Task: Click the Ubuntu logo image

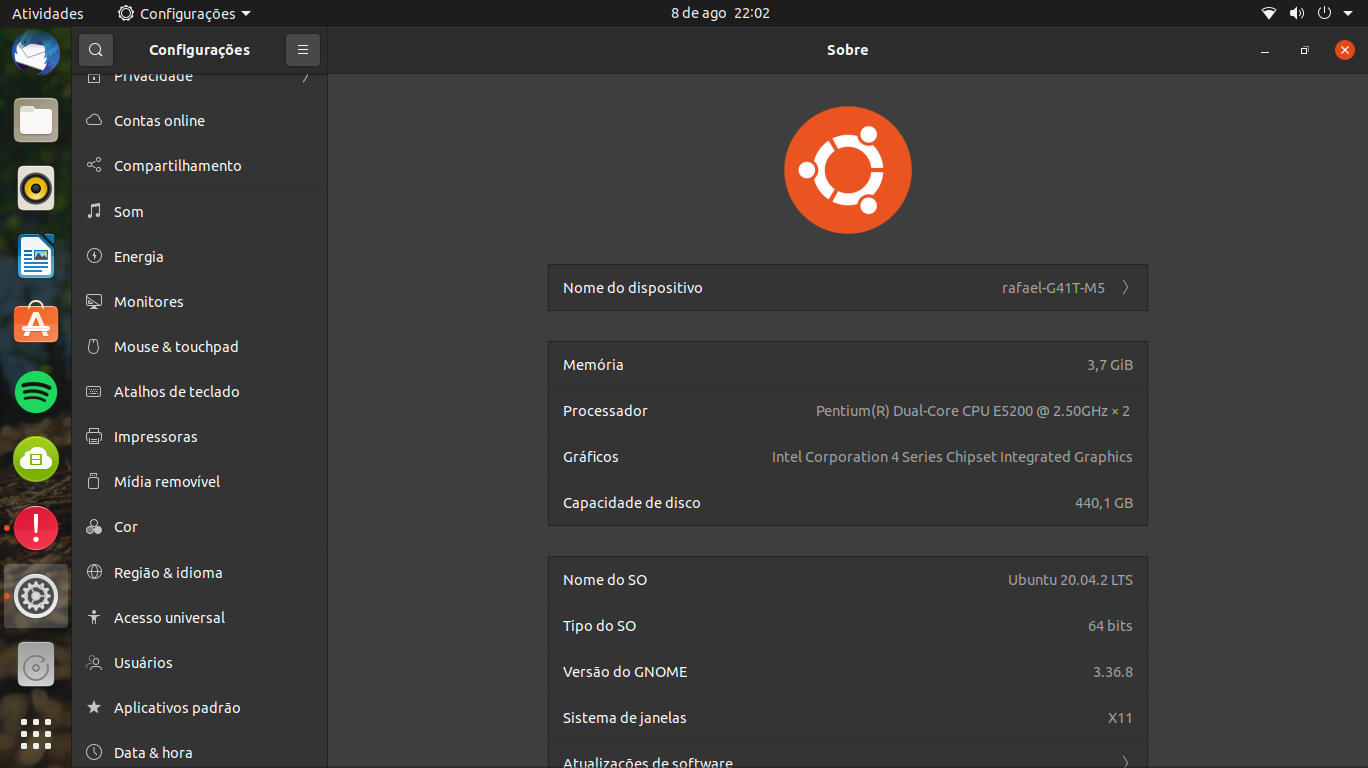Action: point(848,170)
